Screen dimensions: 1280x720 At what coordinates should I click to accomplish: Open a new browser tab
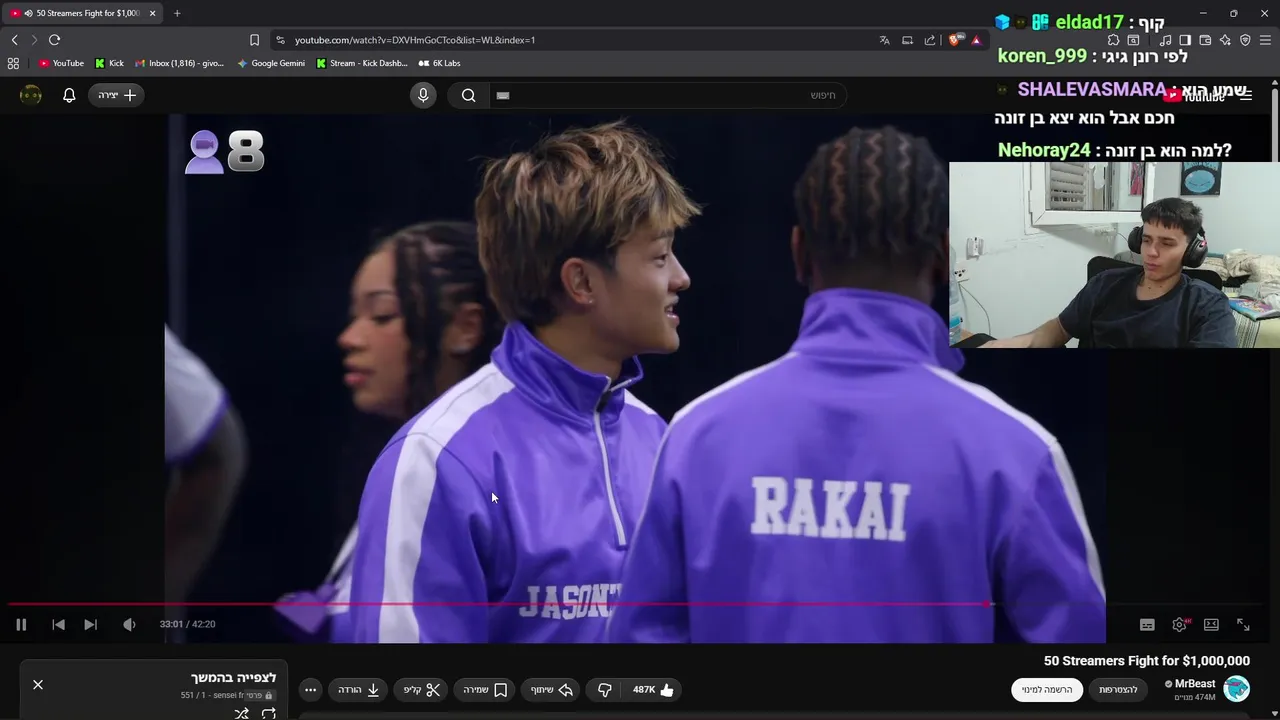[177, 13]
